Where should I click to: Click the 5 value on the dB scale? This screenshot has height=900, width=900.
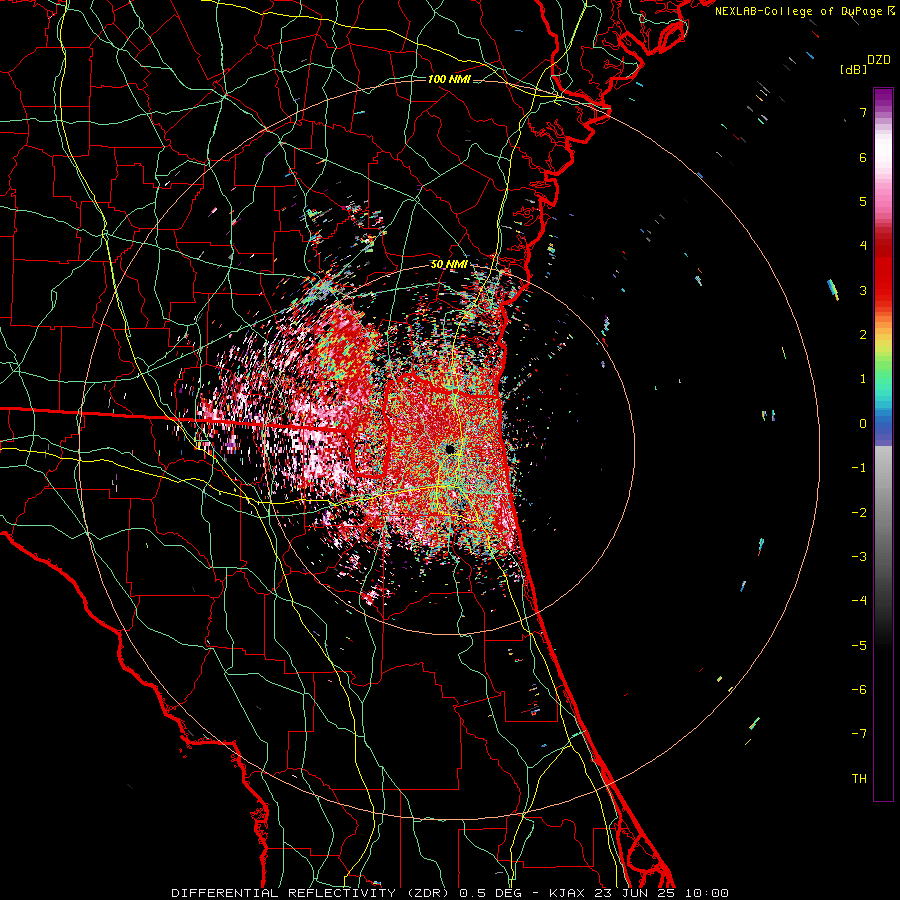(863, 201)
